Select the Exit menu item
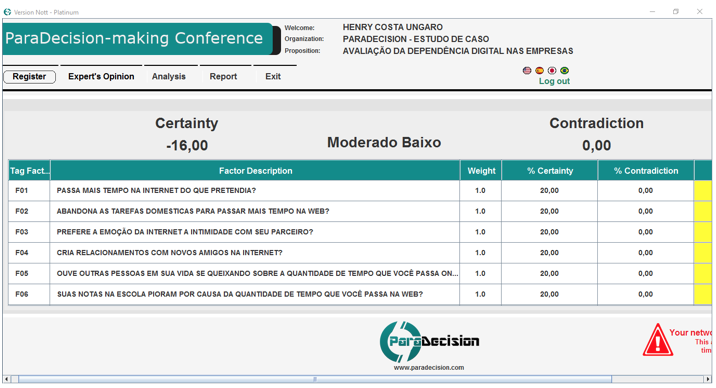Viewport: 716px width, 388px height. (273, 77)
